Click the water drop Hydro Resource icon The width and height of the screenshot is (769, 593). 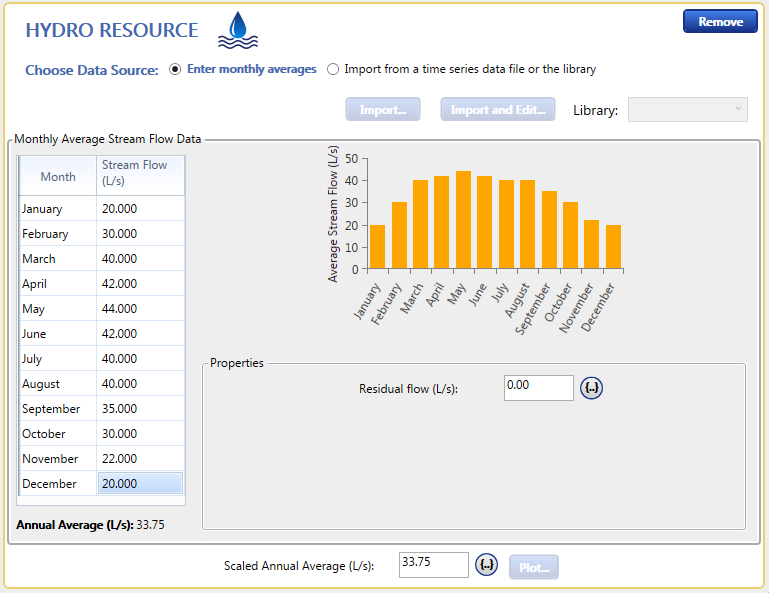click(237, 30)
